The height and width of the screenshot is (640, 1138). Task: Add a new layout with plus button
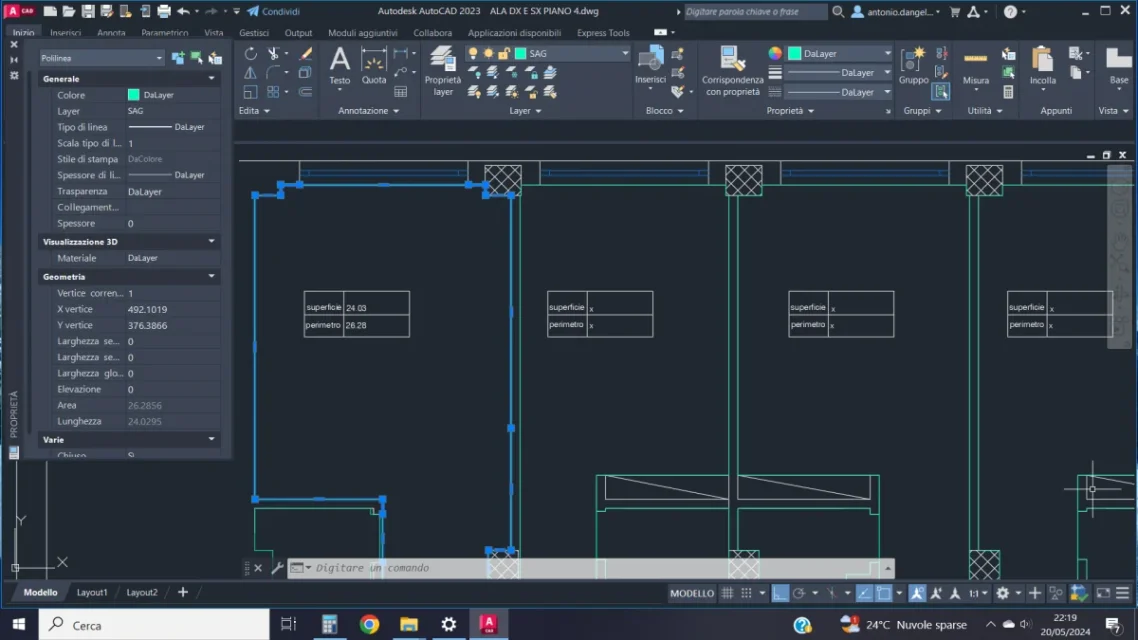point(183,592)
